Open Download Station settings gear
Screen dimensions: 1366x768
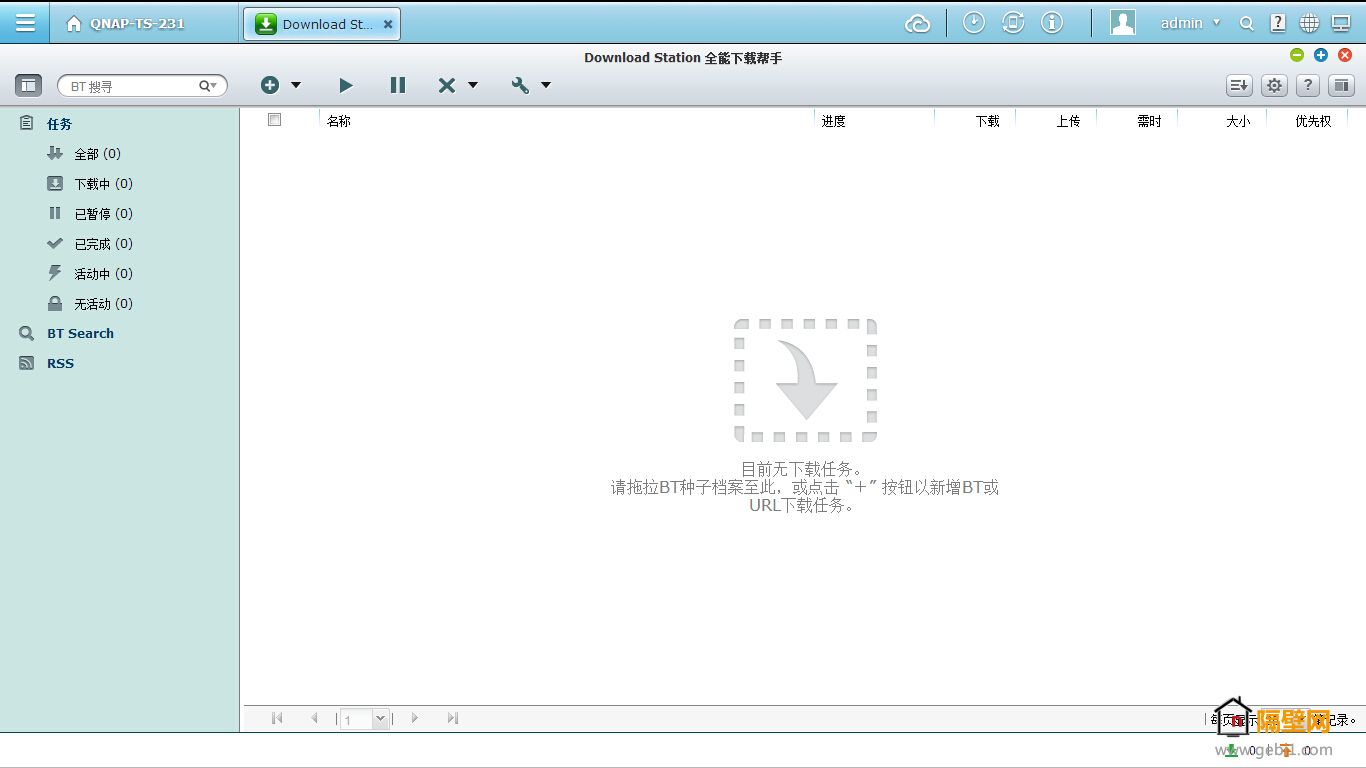[x=1274, y=86]
